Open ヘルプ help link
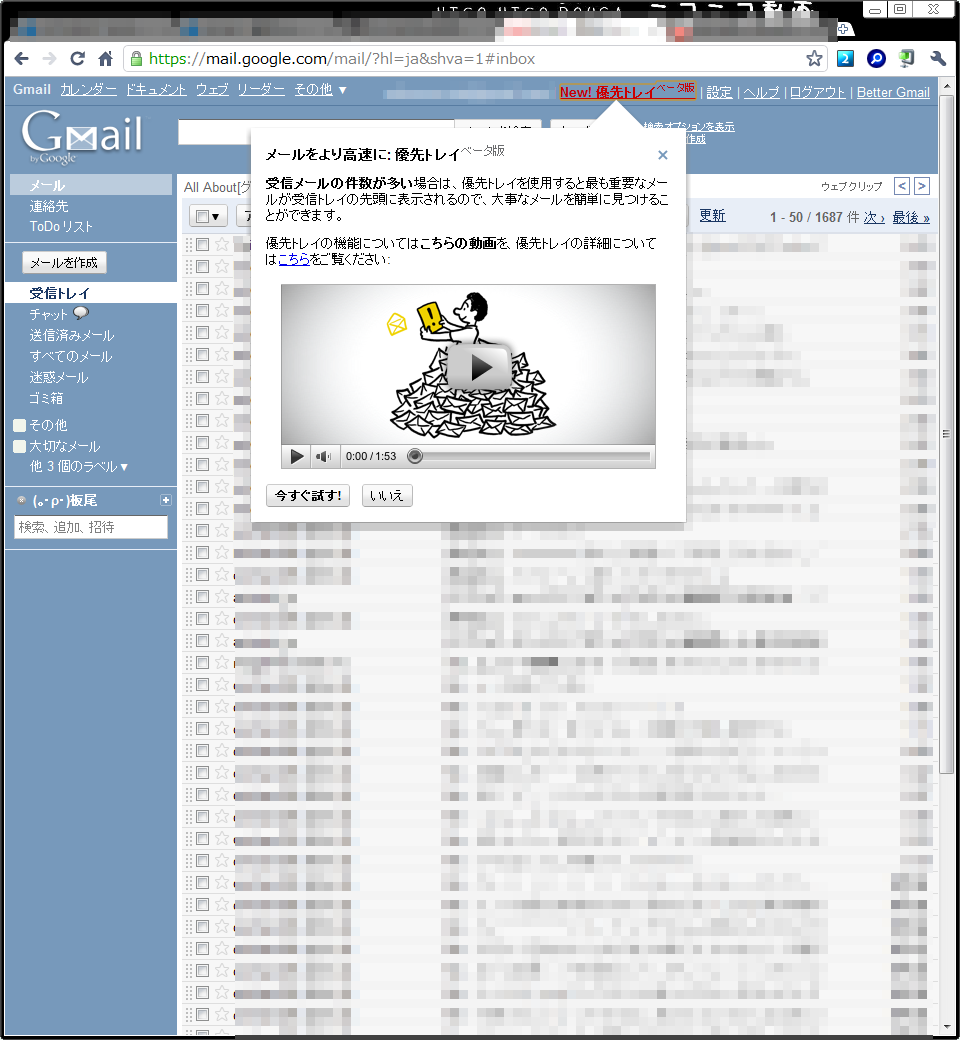960x1040 pixels. tap(761, 92)
